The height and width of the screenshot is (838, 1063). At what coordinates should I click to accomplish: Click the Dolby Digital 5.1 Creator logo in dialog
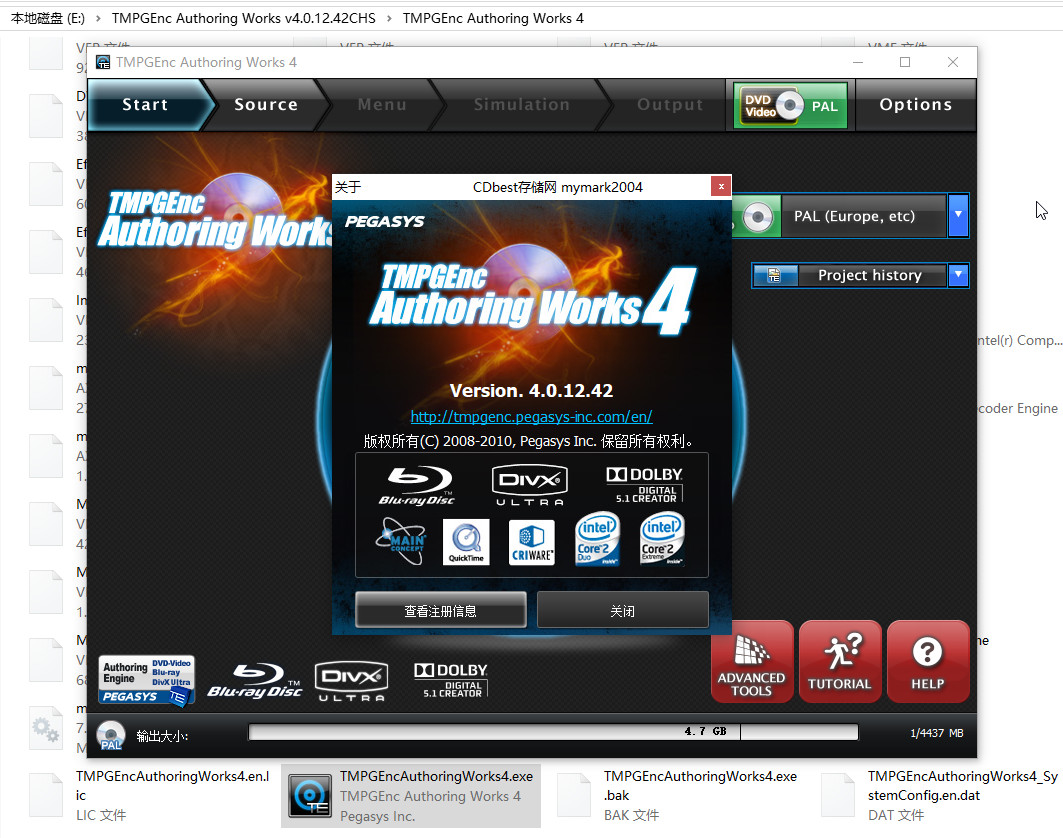point(645,485)
